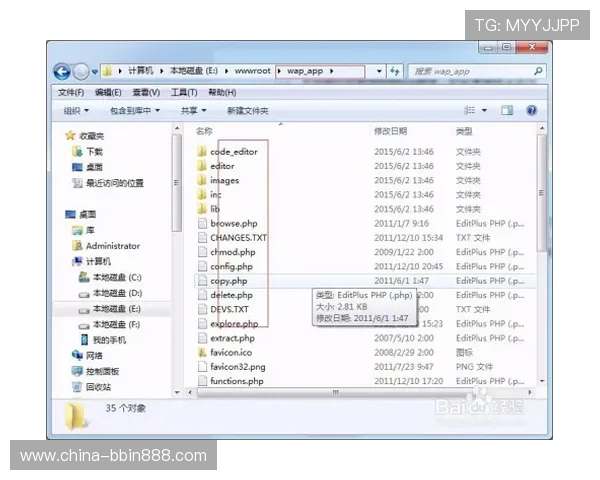
Task: Select the images folder icon
Action: [x=201, y=181]
